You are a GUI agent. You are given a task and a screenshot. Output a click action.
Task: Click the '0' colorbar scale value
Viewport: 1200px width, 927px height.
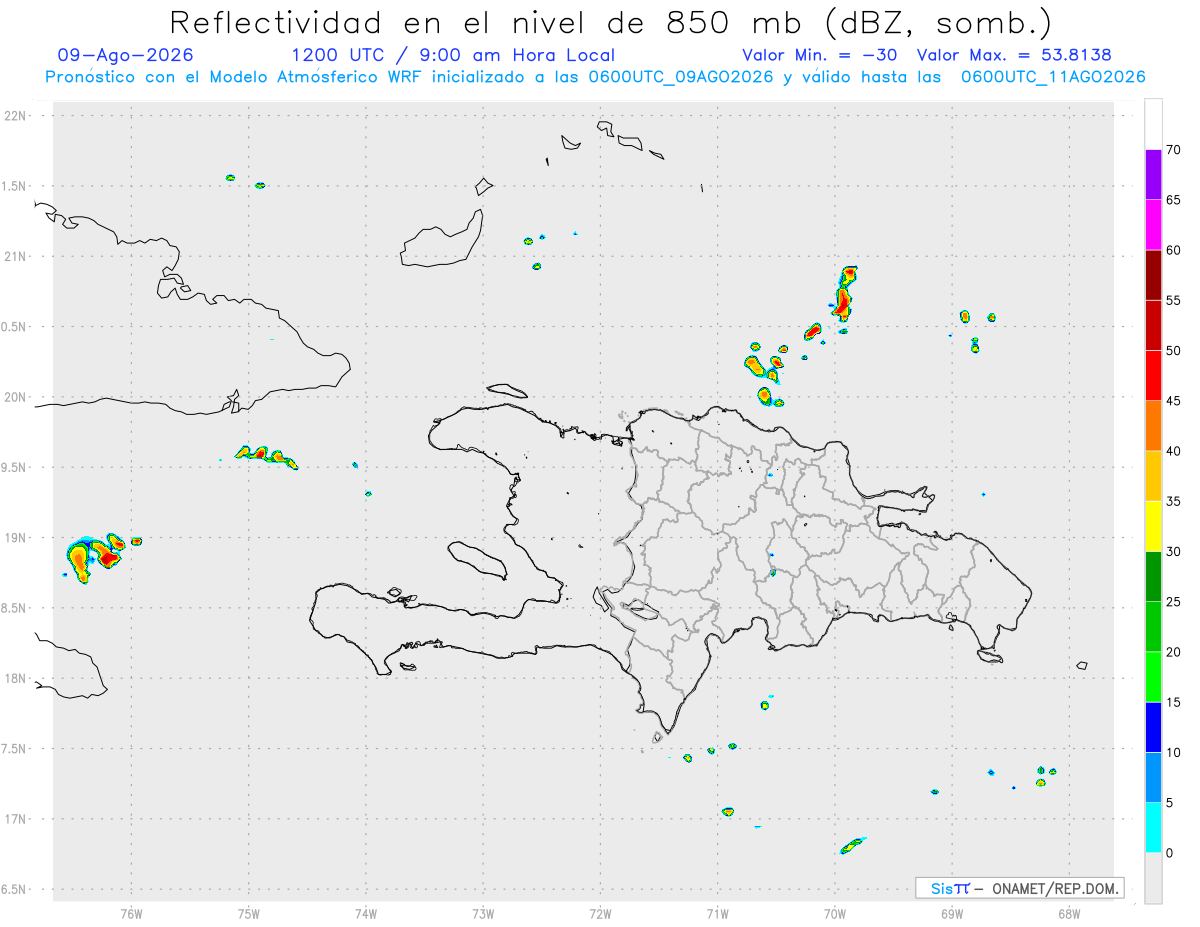point(1170,853)
